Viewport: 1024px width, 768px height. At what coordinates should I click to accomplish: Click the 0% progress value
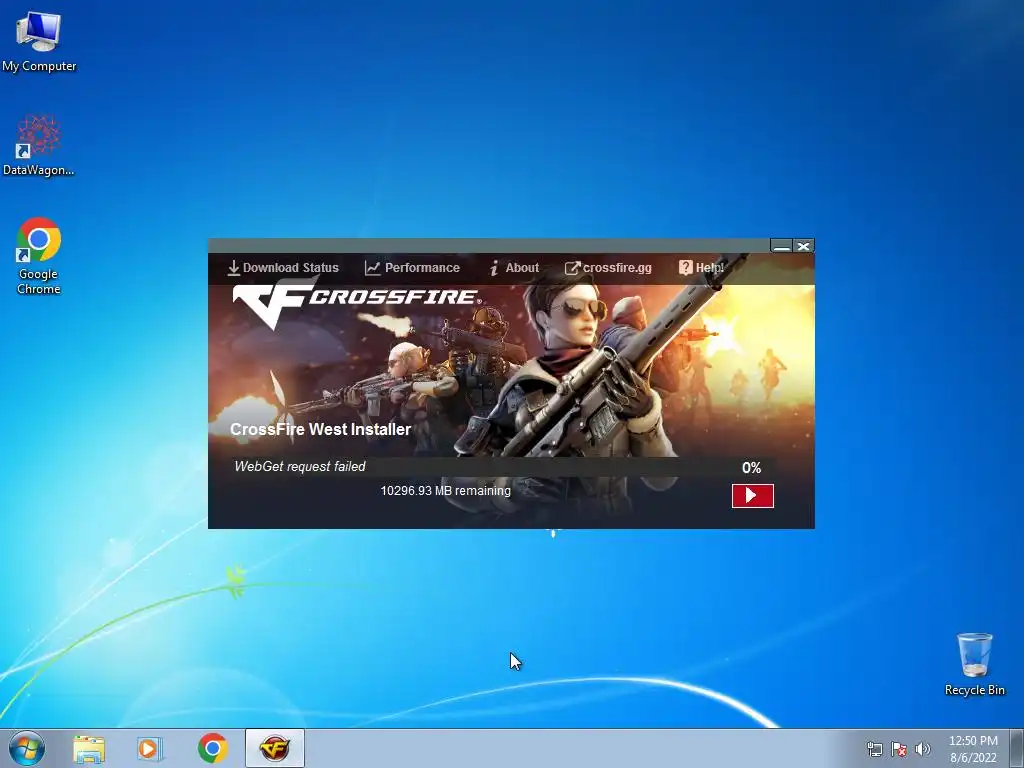(x=751, y=468)
